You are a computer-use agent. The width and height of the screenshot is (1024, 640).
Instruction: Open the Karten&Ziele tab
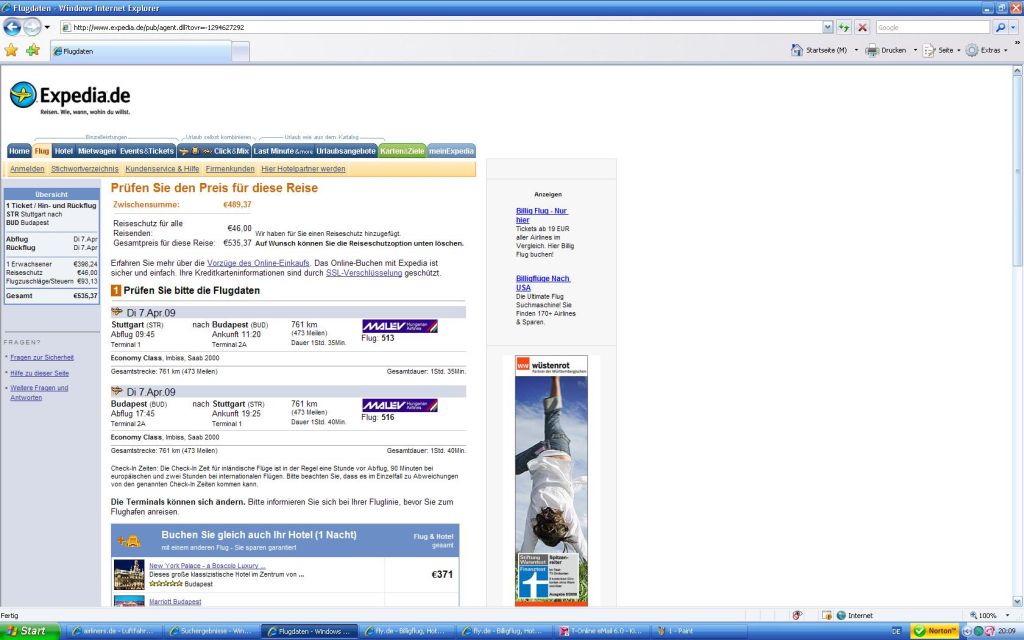[402, 151]
